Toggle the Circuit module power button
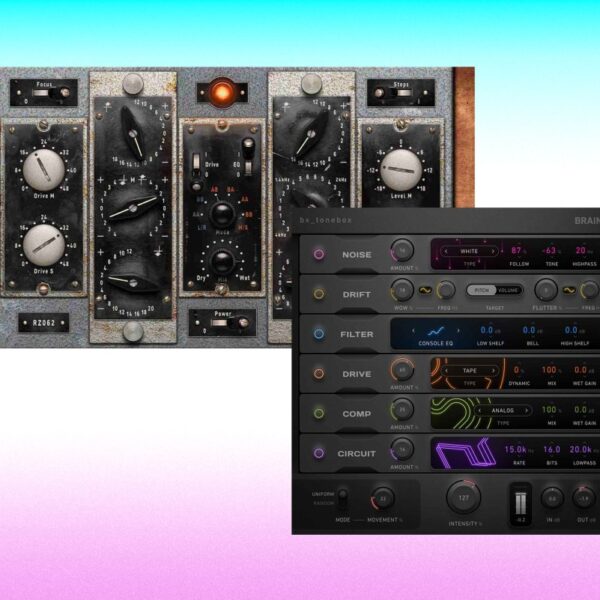 319,453
